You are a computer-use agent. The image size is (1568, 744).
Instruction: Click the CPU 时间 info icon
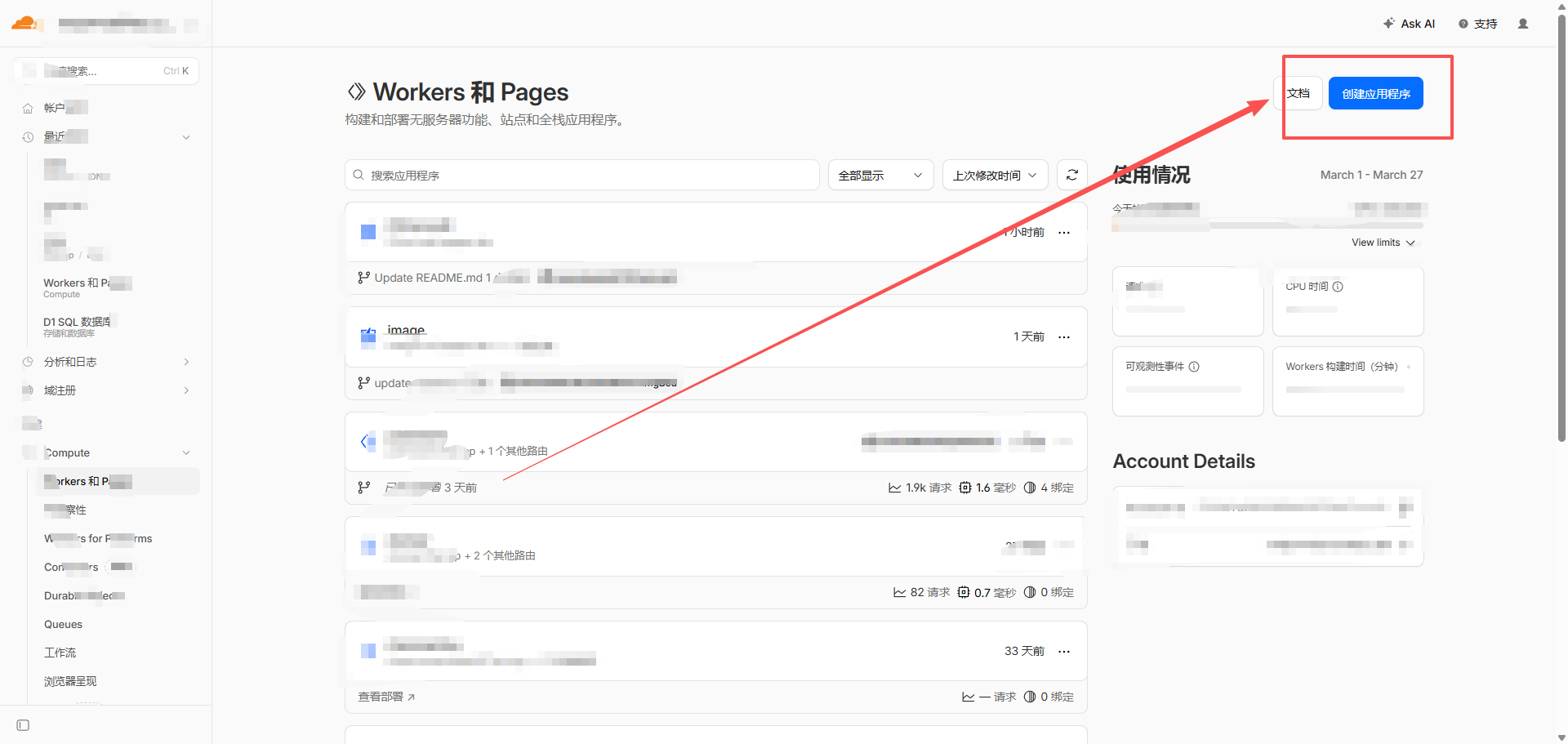(x=1338, y=287)
